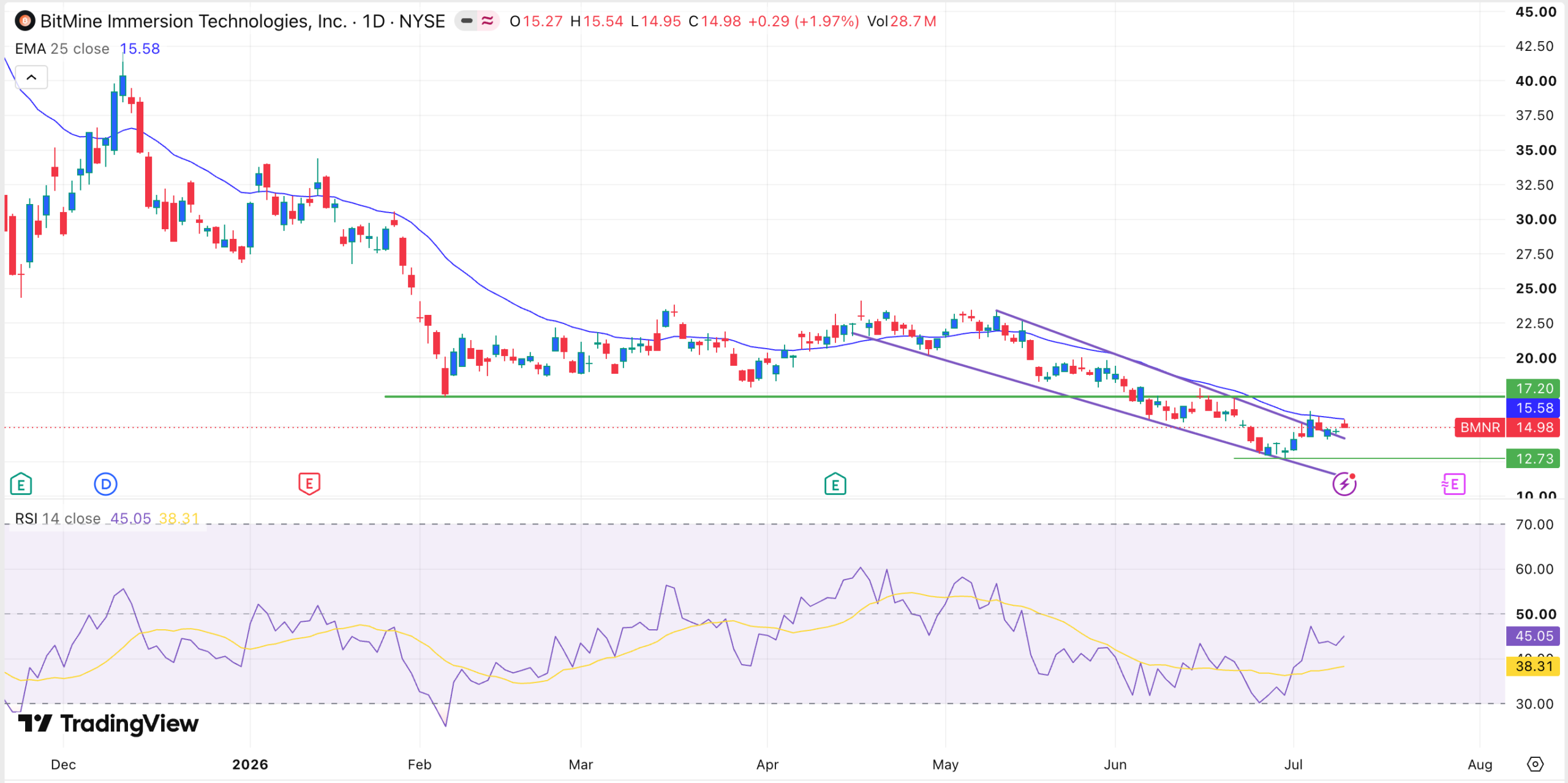1568x783 pixels.
Task: Click the 38.31 yellow RSI average label
Action: [1533, 666]
